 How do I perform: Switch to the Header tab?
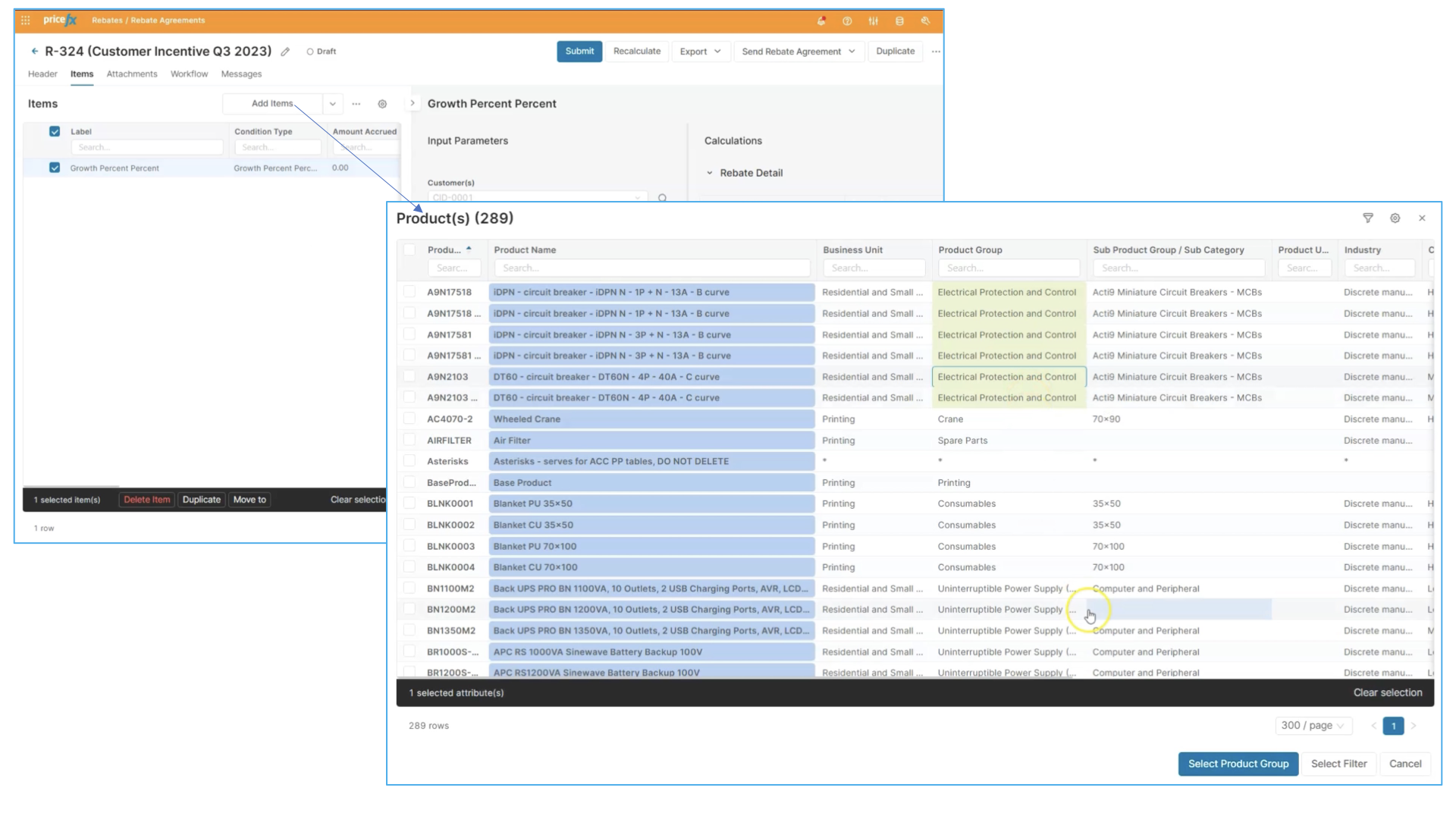[x=42, y=74]
